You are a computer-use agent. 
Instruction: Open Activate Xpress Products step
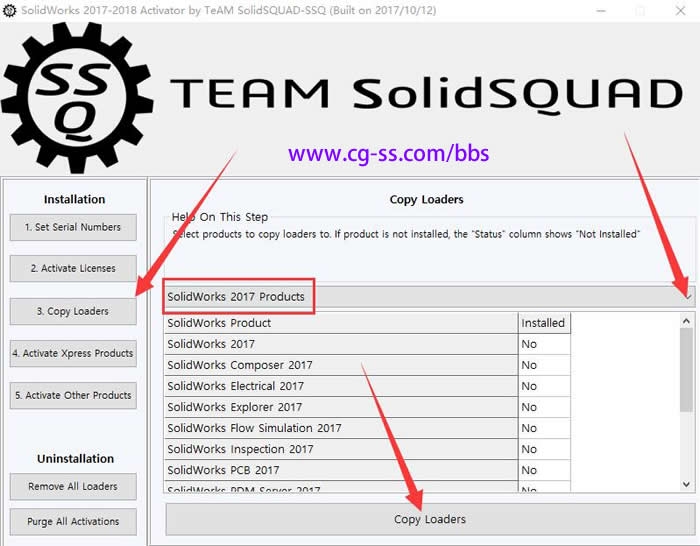click(73, 353)
